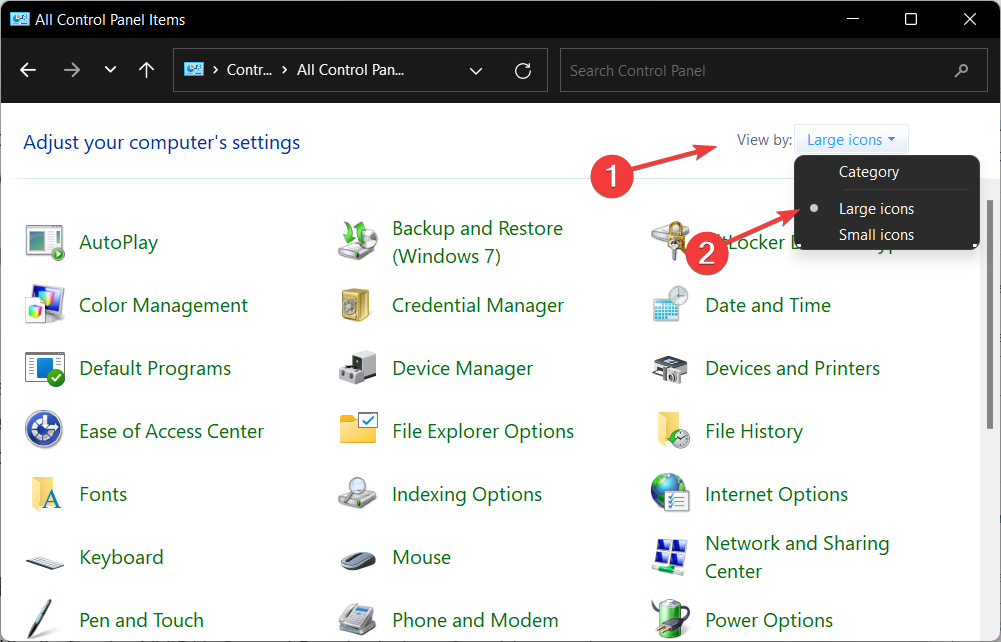
Task: Click the Fonts folder icon
Action: click(44, 494)
